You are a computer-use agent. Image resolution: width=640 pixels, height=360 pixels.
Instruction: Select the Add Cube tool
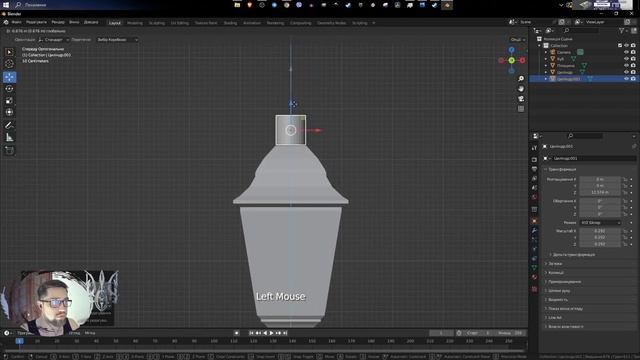[9, 150]
